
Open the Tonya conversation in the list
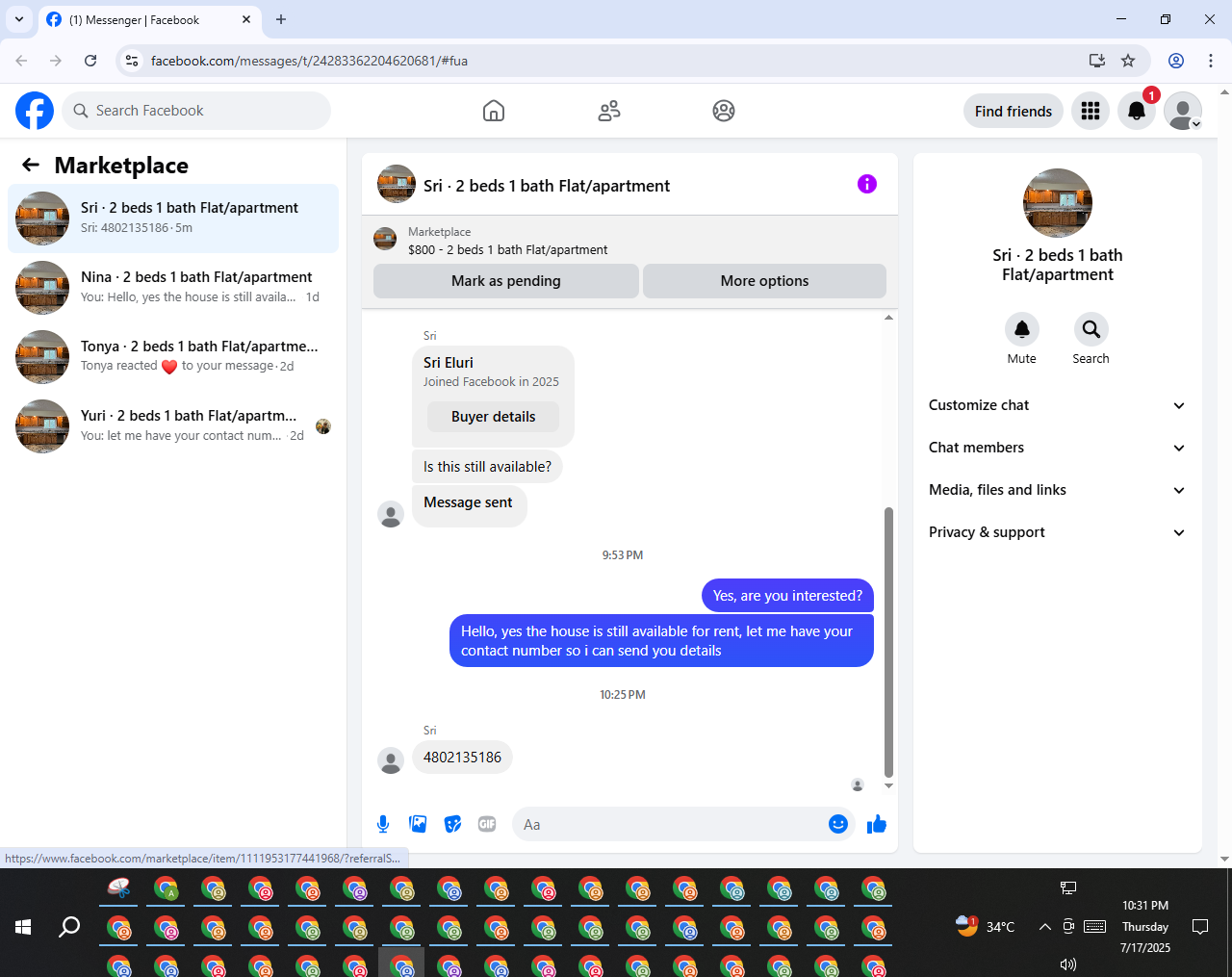point(173,357)
